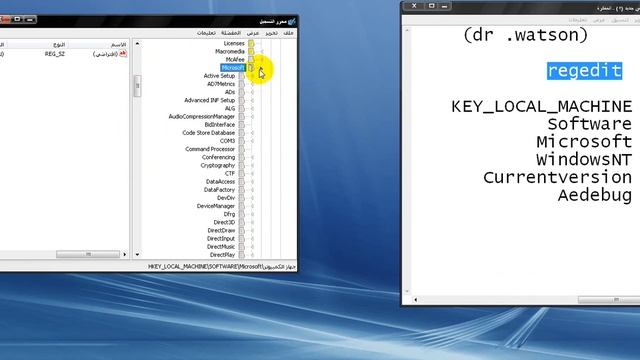Click the Registry Editor title bar app icon

pos(291,21)
